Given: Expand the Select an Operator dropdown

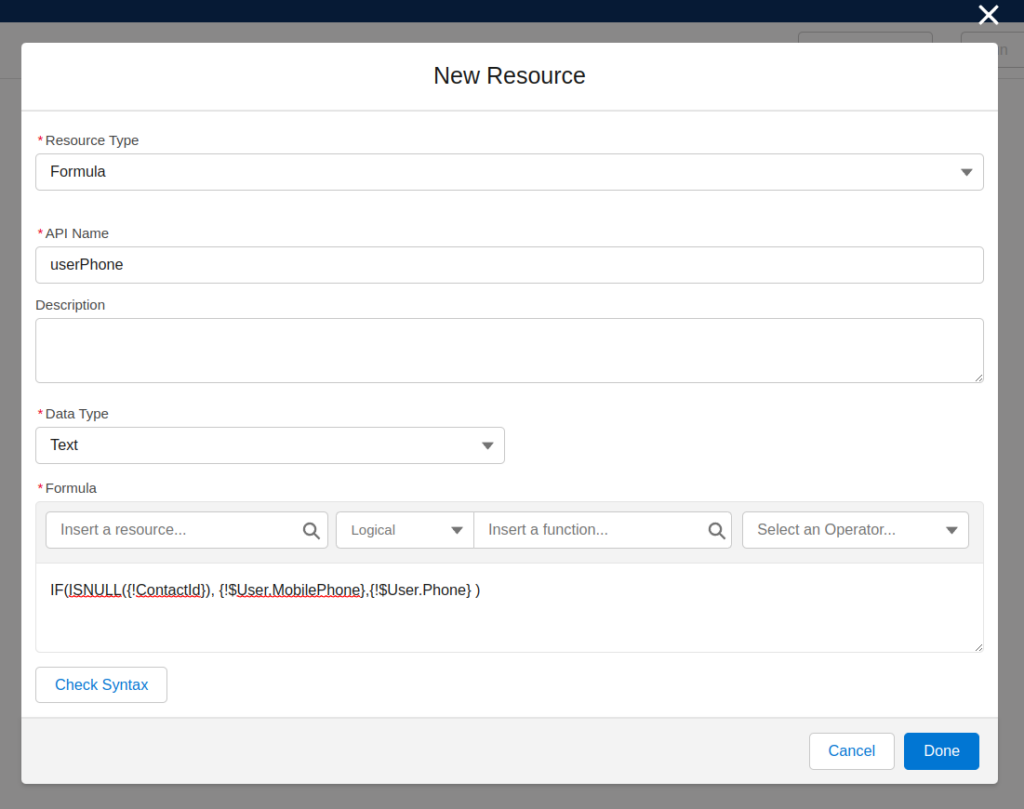Looking at the screenshot, I should coord(855,530).
